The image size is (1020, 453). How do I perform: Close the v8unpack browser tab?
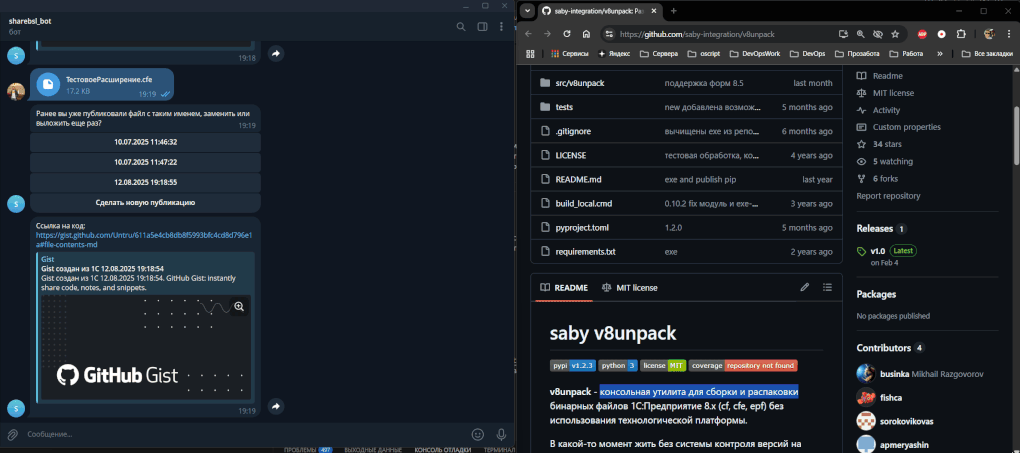654,11
